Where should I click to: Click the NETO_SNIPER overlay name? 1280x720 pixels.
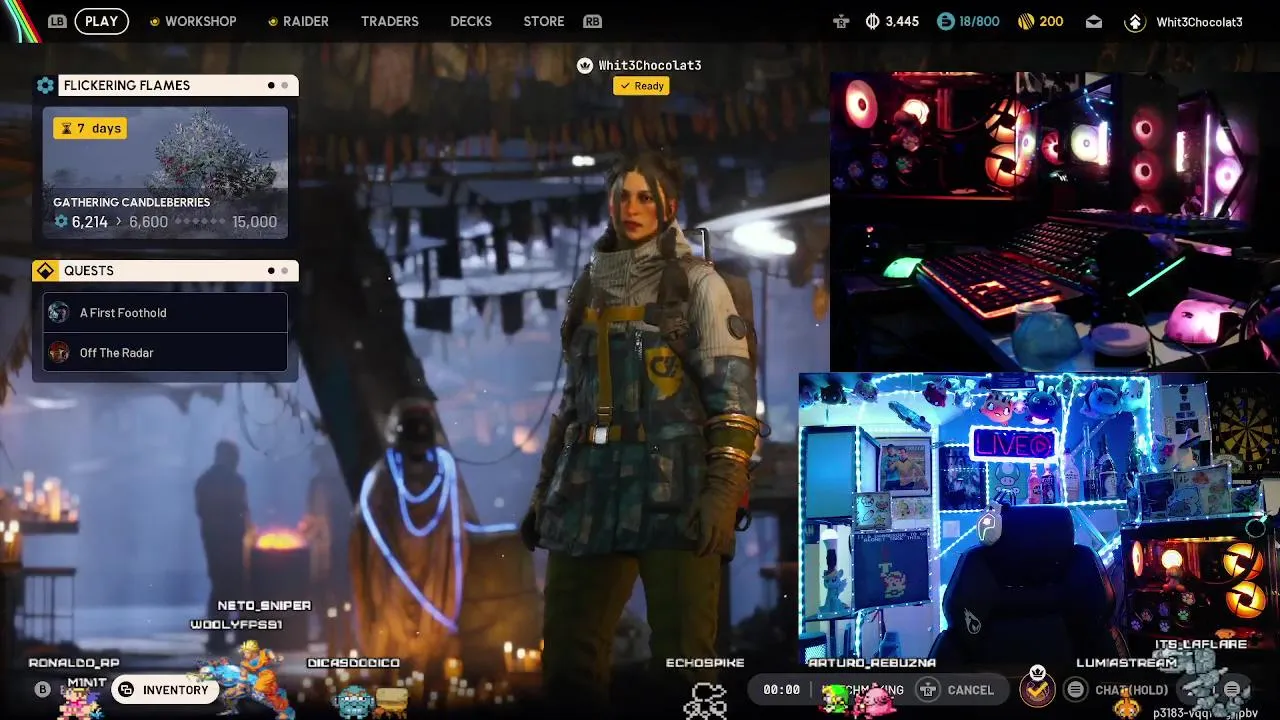264,606
